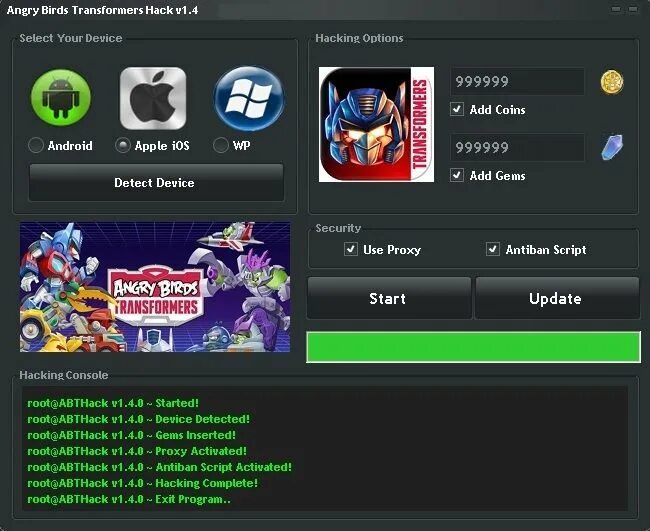
Task: Click the 'Started!' console line
Action: (113, 403)
